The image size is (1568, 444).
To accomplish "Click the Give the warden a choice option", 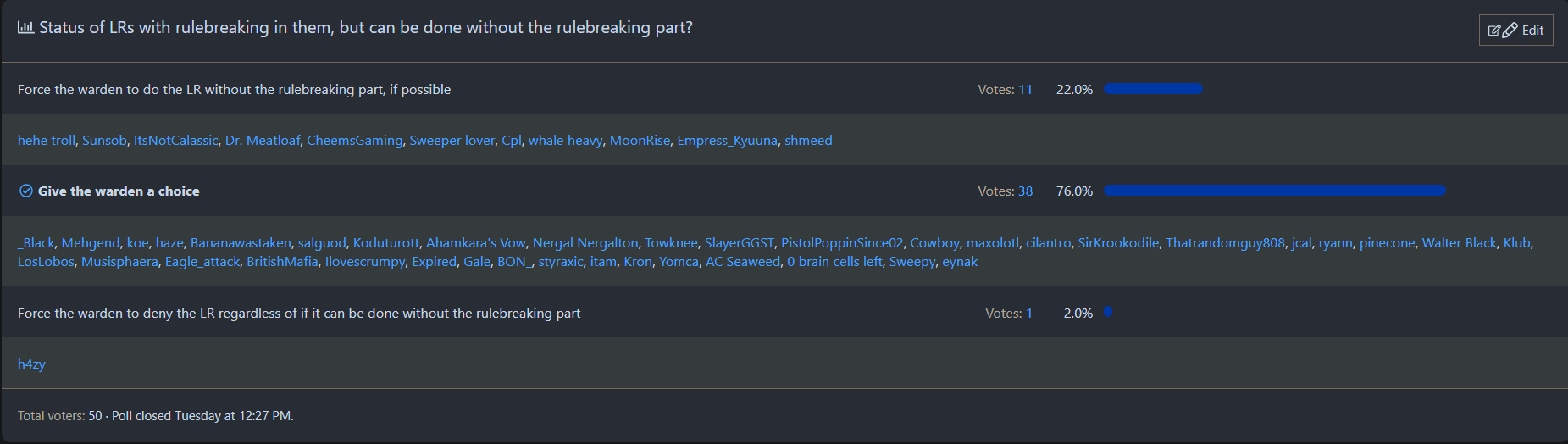I will (x=119, y=191).
